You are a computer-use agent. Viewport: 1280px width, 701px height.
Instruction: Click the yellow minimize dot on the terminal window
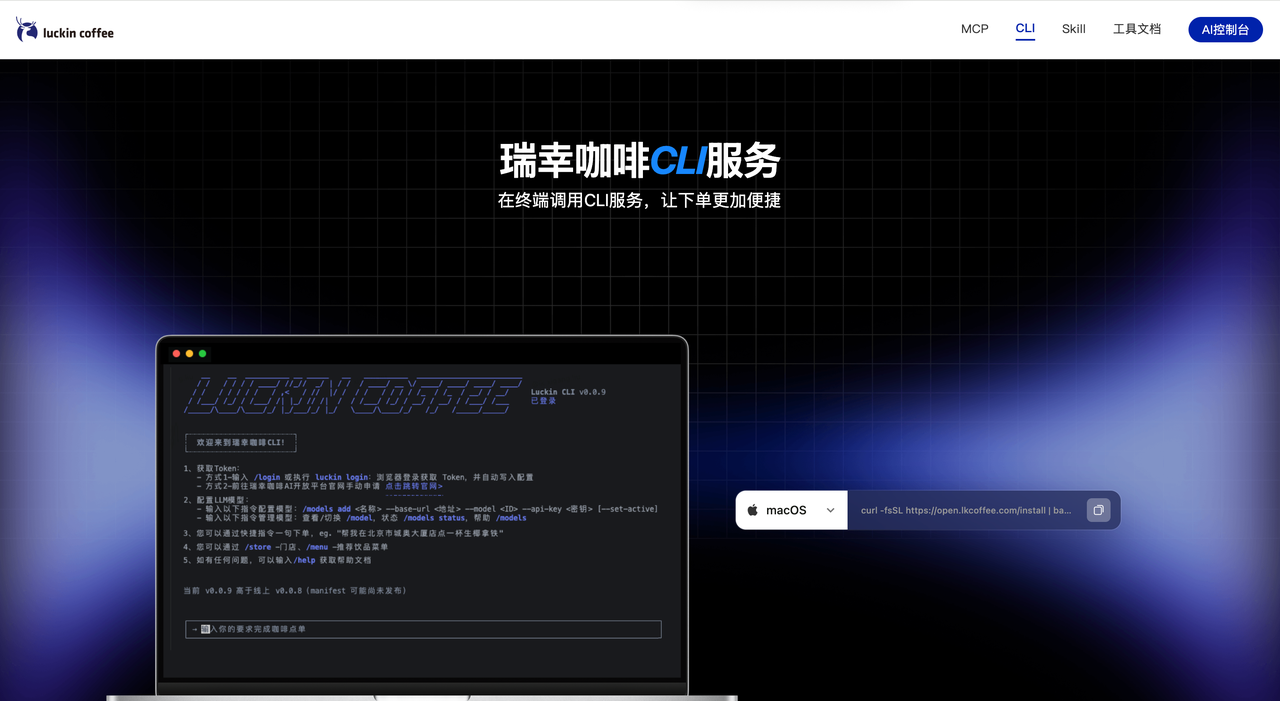(190, 354)
